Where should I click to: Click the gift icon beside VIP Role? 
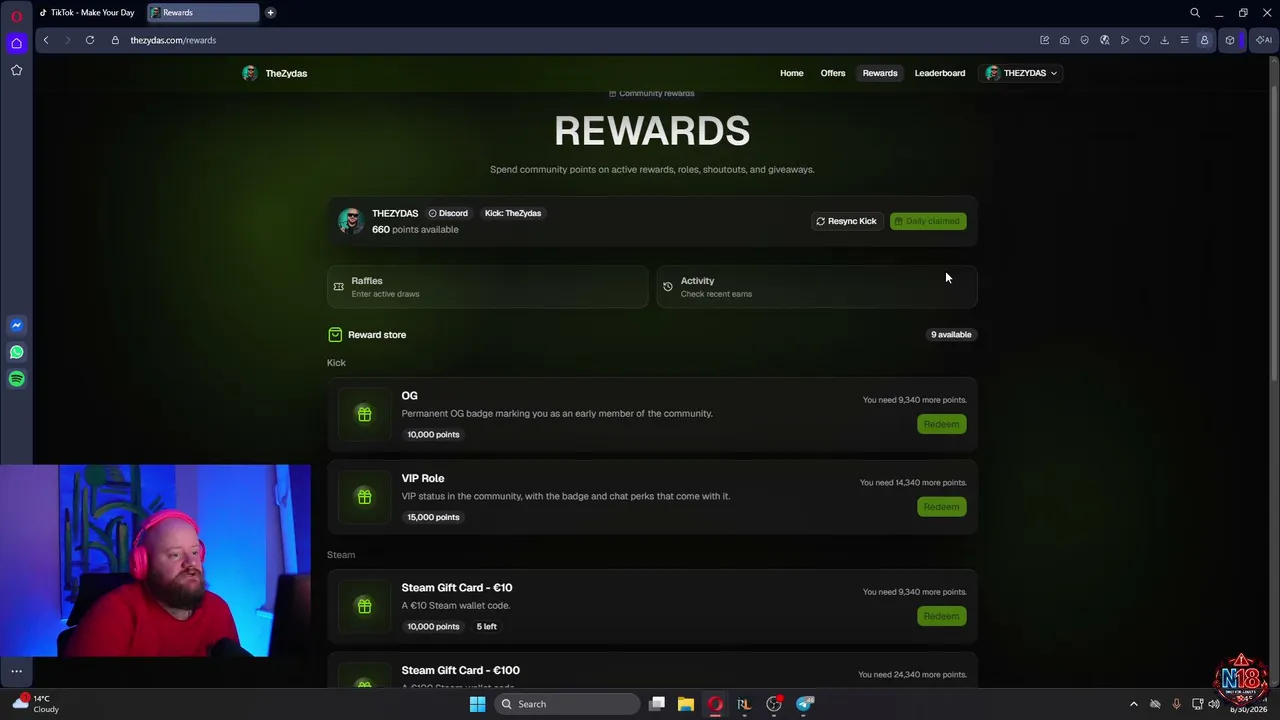click(364, 497)
